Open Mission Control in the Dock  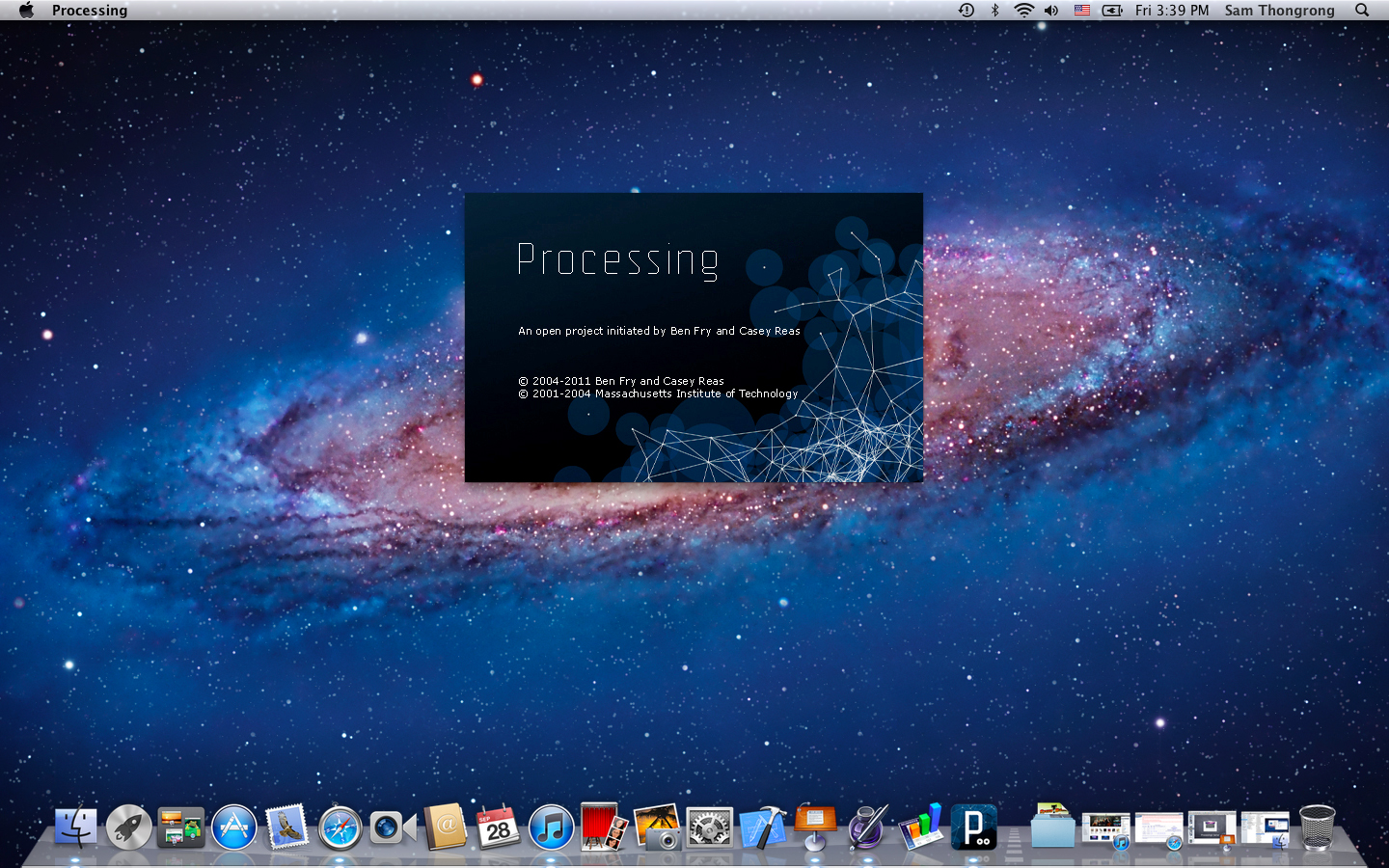pos(181,827)
